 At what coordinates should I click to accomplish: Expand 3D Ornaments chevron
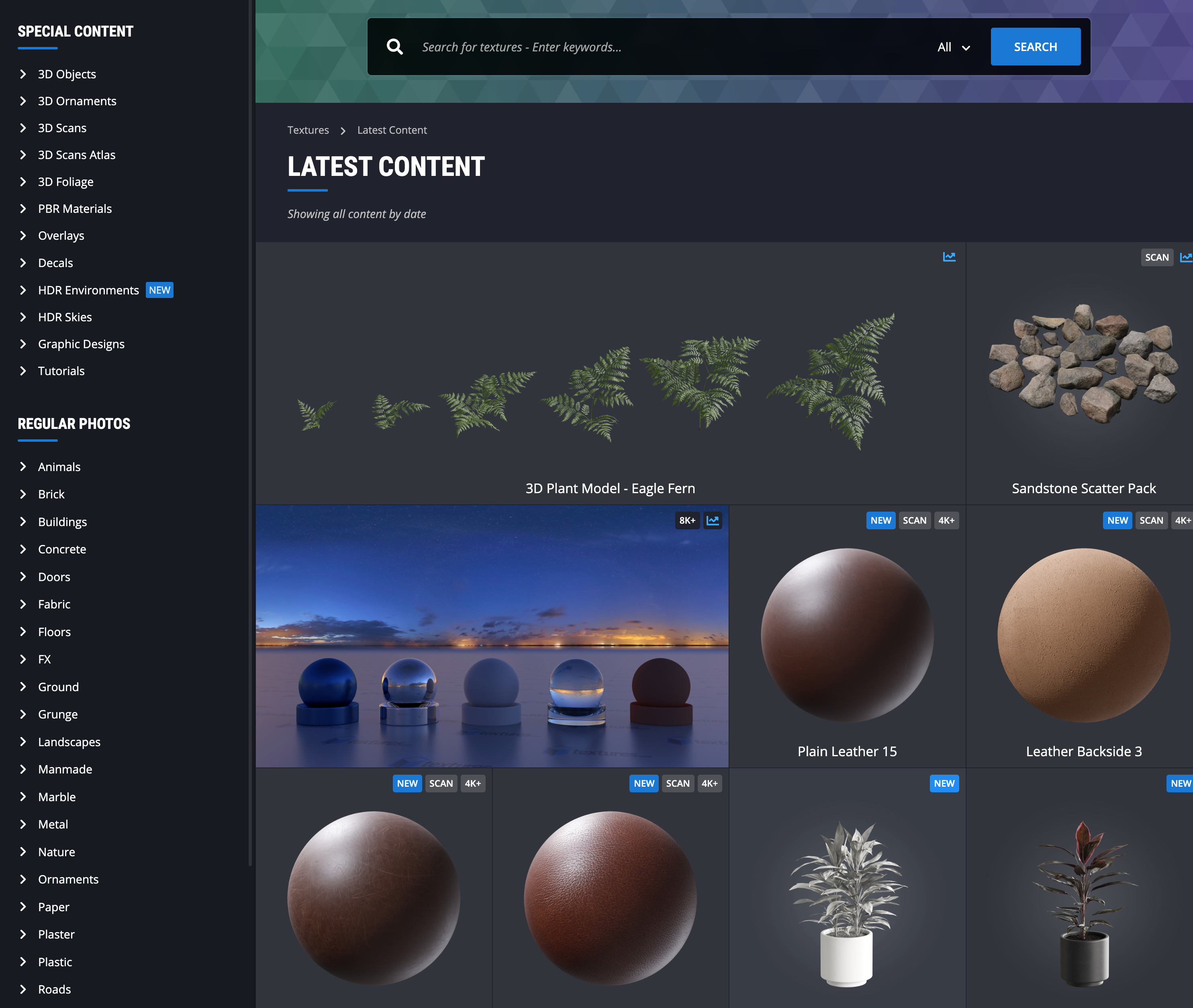(23, 101)
